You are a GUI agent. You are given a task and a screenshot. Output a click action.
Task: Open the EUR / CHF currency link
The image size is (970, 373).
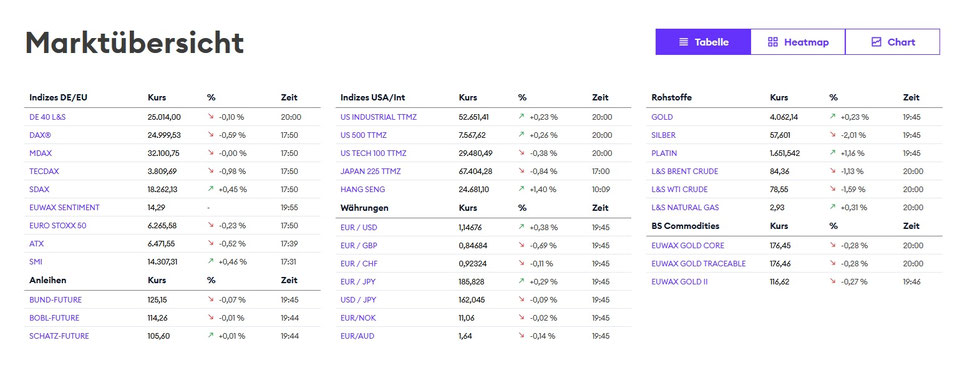[358, 264]
